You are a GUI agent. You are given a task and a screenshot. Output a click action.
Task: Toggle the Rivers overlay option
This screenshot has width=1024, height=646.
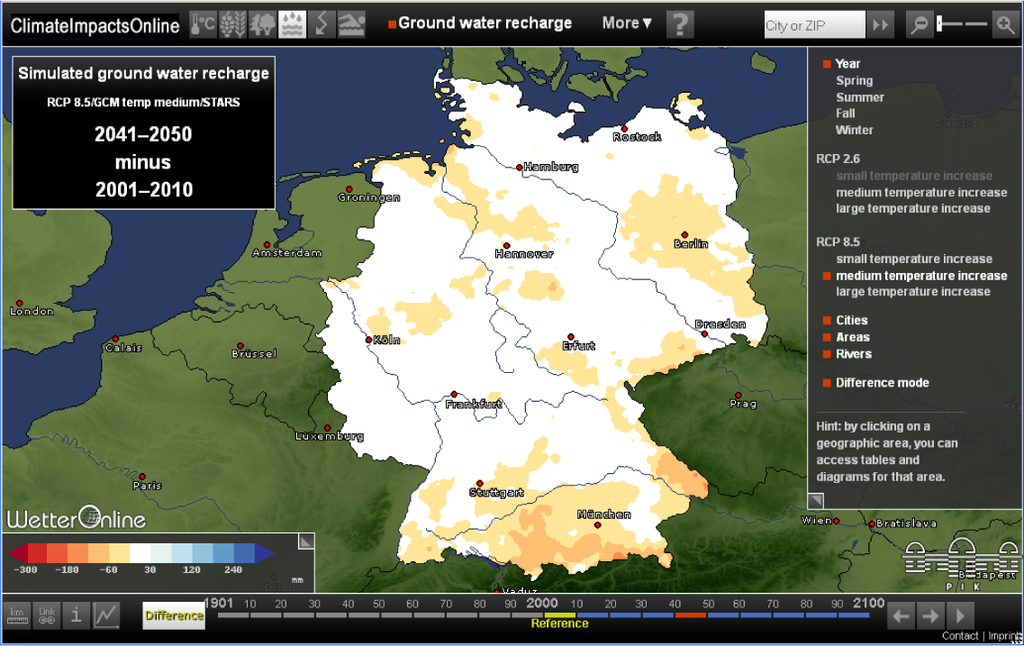click(853, 354)
